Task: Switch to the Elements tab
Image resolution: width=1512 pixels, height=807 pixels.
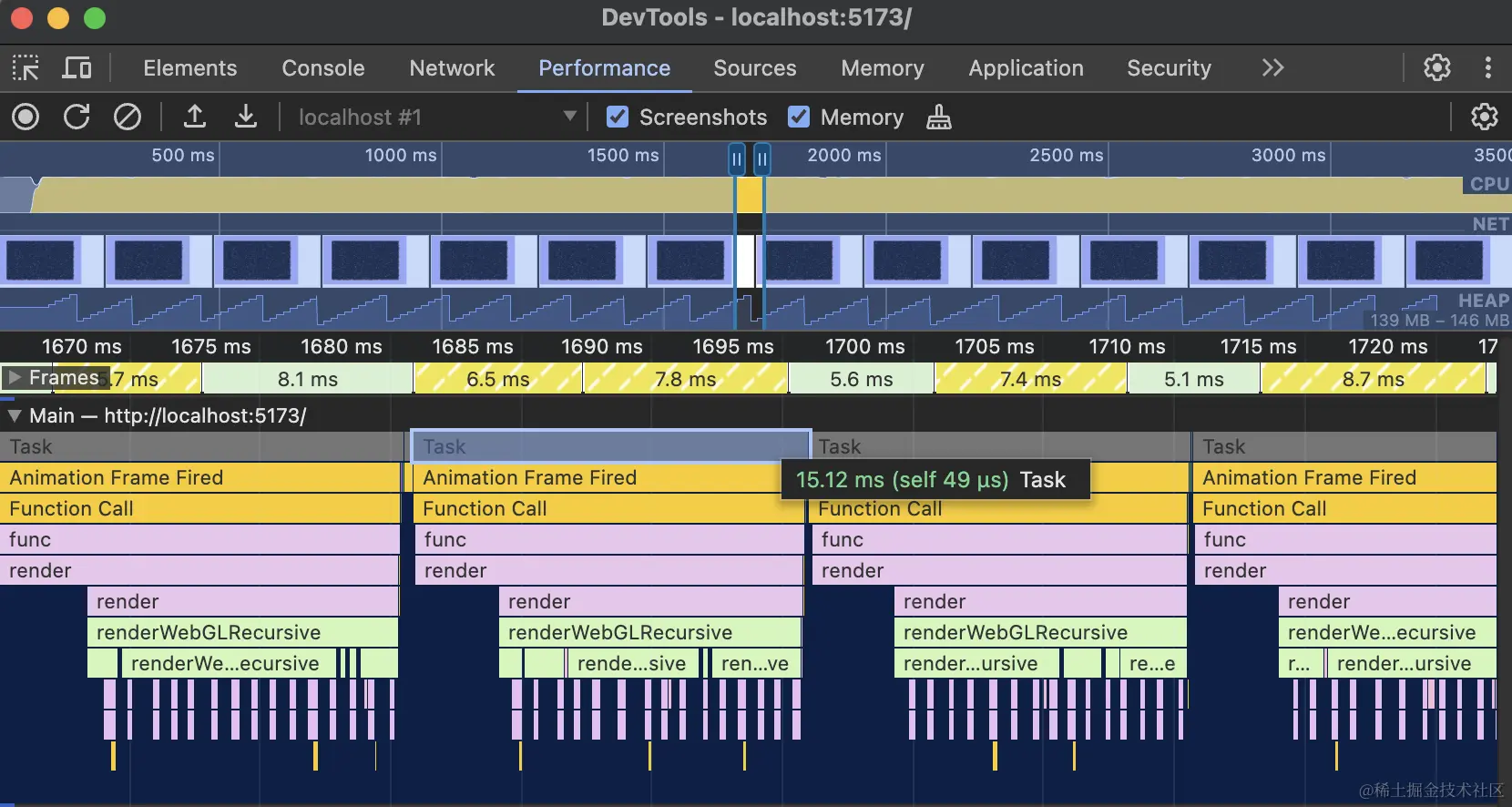Action: pyautogui.click(x=190, y=68)
